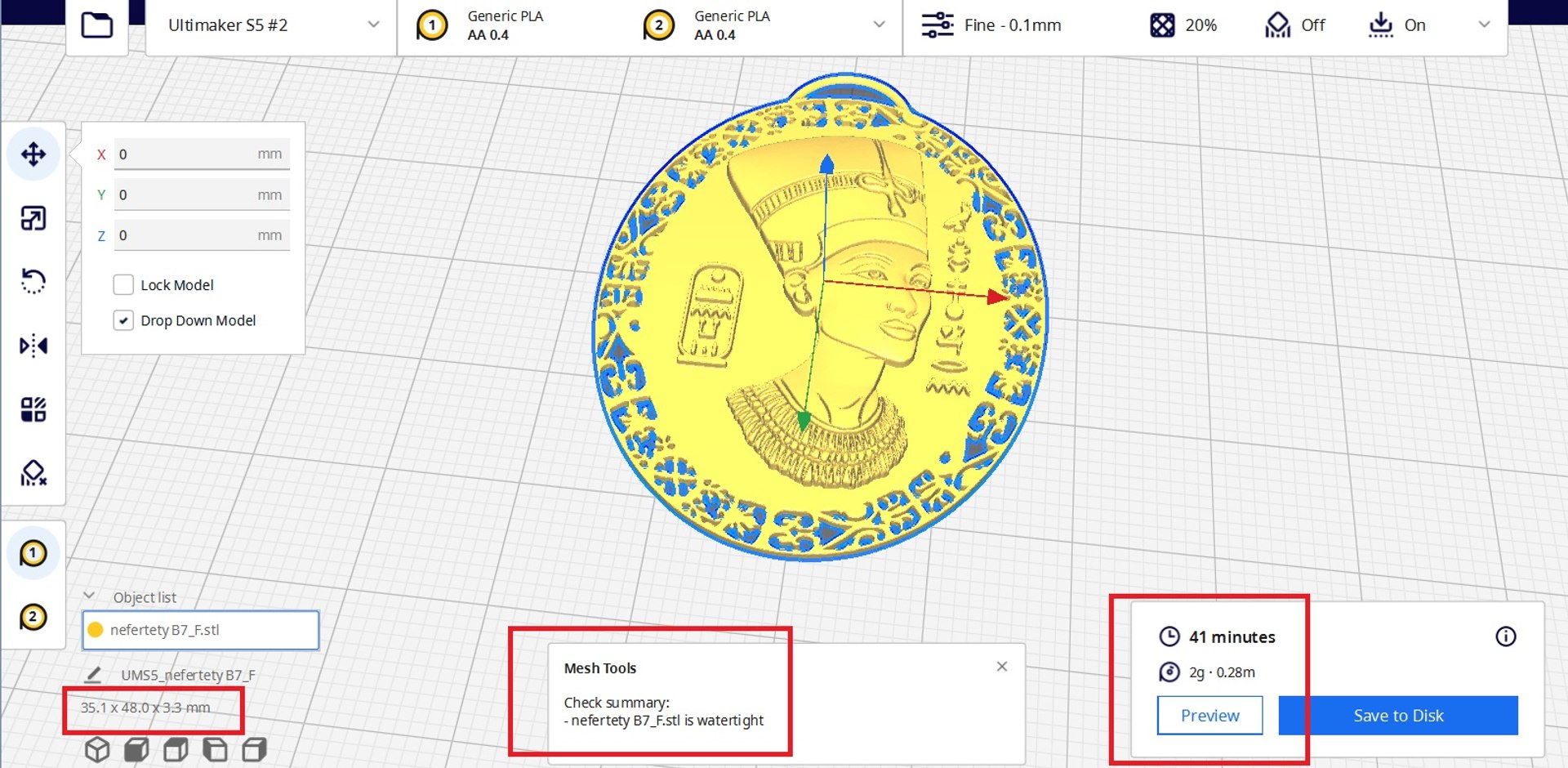
Task: Click the job name edit pencil
Action: (x=94, y=675)
